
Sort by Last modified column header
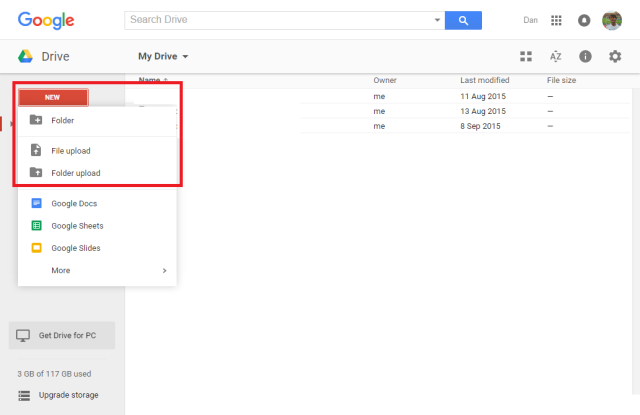coord(484,80)
